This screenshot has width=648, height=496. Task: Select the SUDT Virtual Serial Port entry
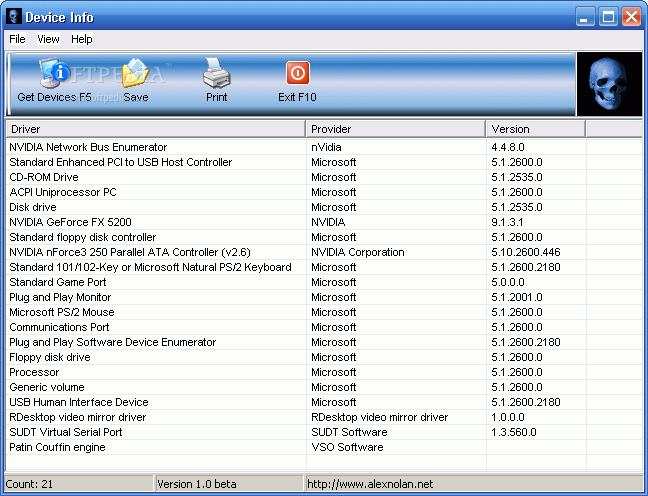65,432
